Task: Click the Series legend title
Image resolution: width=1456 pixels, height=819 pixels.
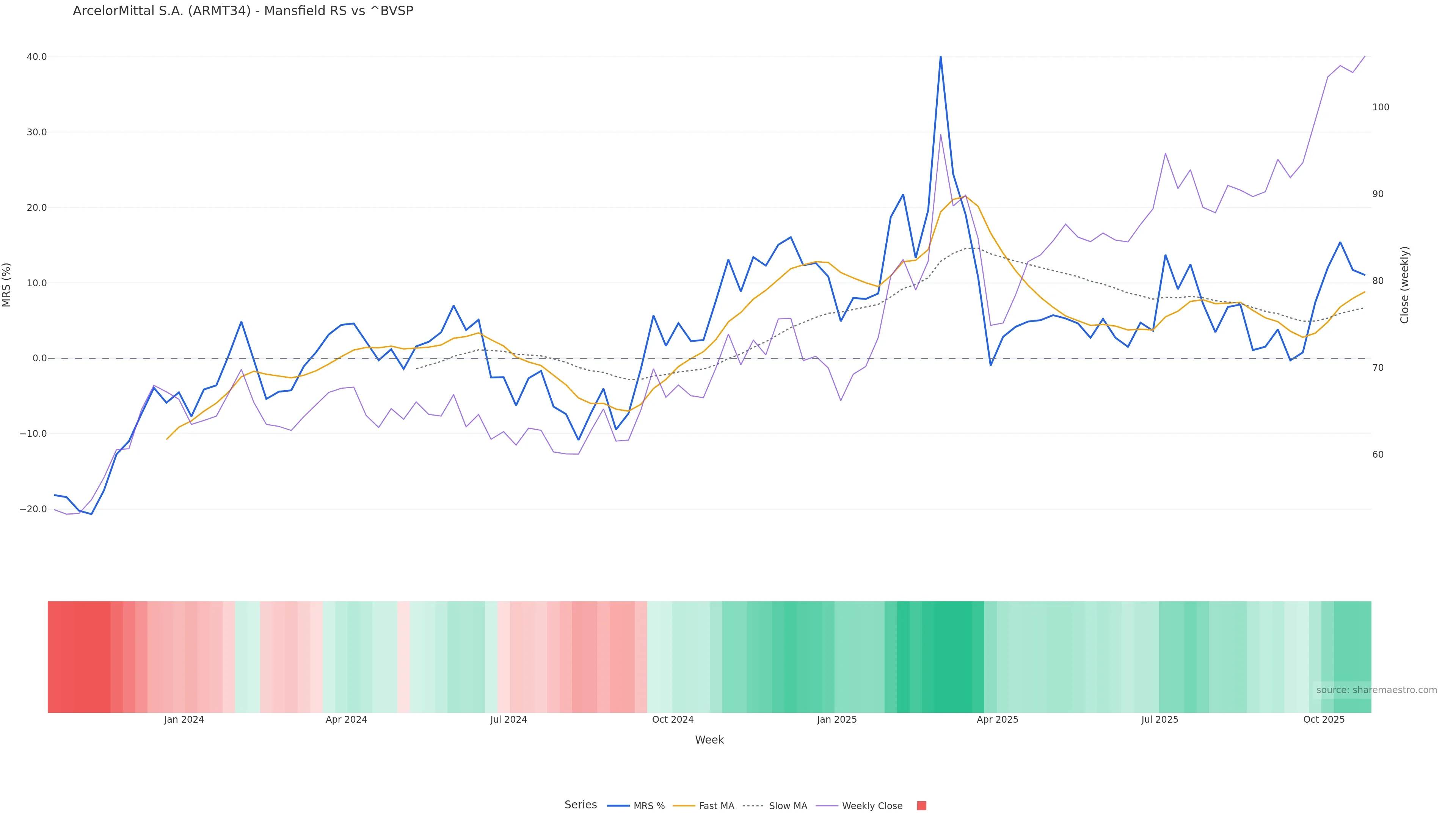Action: pos(581,805)
